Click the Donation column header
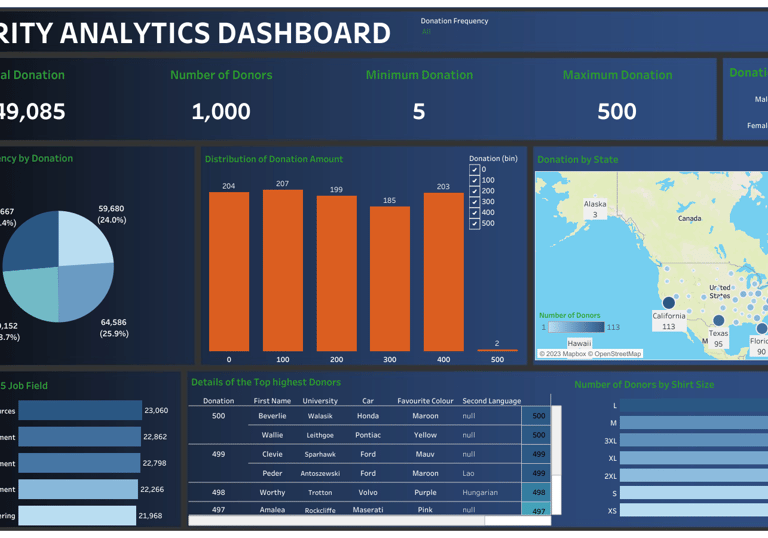 point(218,401)
